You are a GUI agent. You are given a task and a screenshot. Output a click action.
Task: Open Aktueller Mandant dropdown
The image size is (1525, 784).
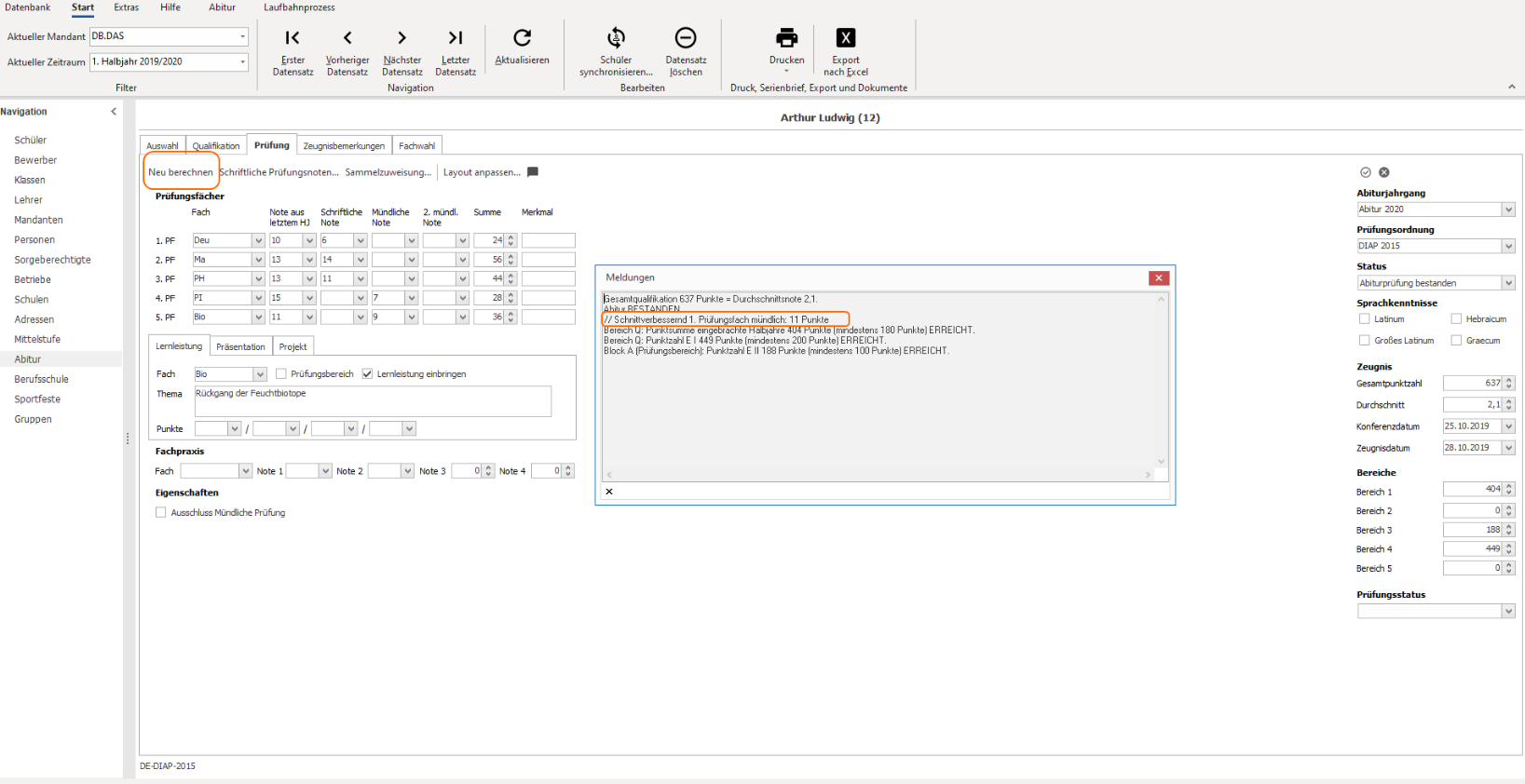click(x=243, y=36)
